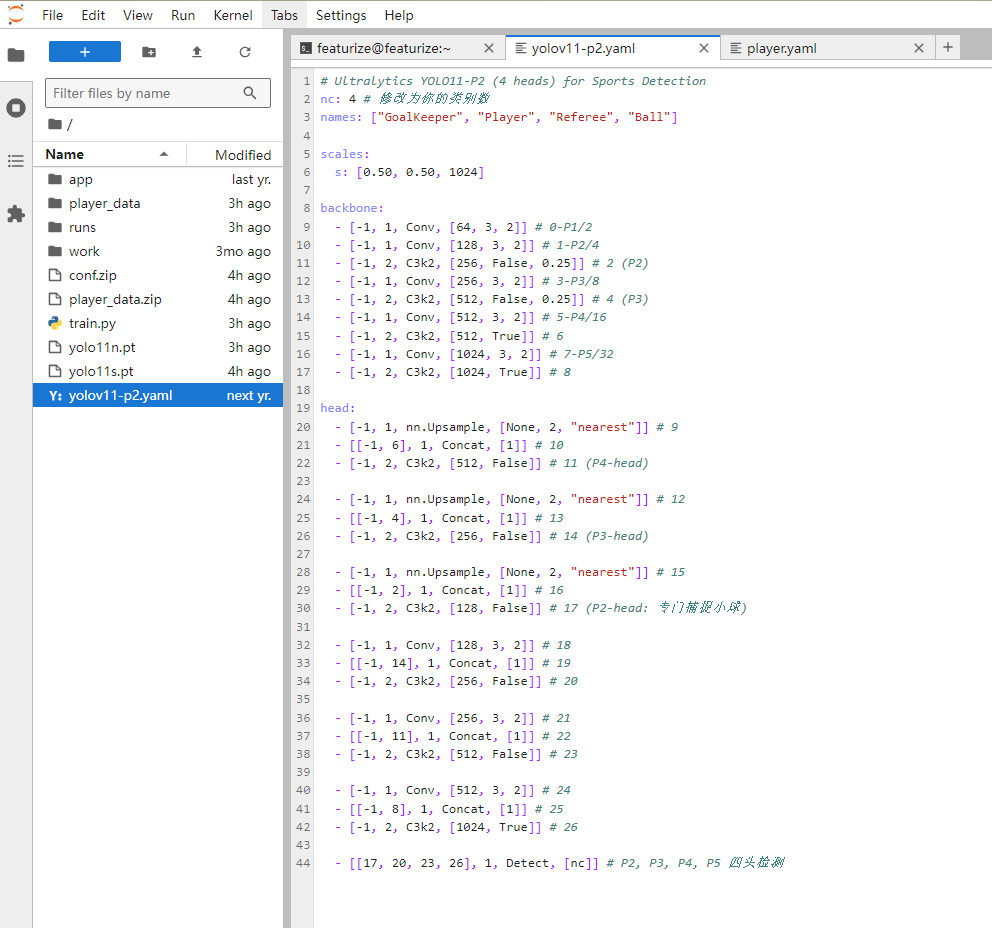Open the Extension Manager puzzle icon
This screenshot has width=992, height=928.
(16, 214)
